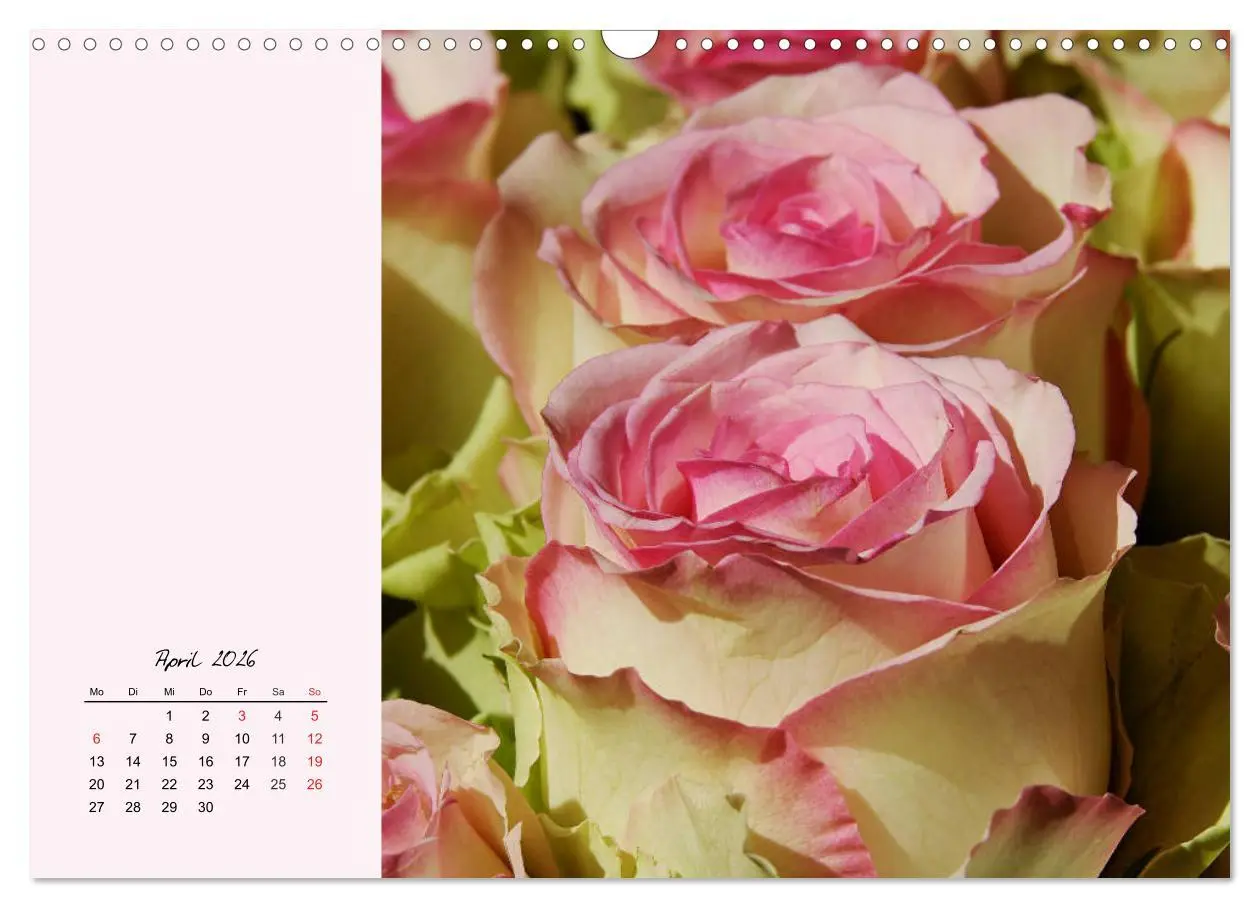Click date 4 in the calendar
The width and height of the screenshot is (1260, 908).
coord(278,716)
